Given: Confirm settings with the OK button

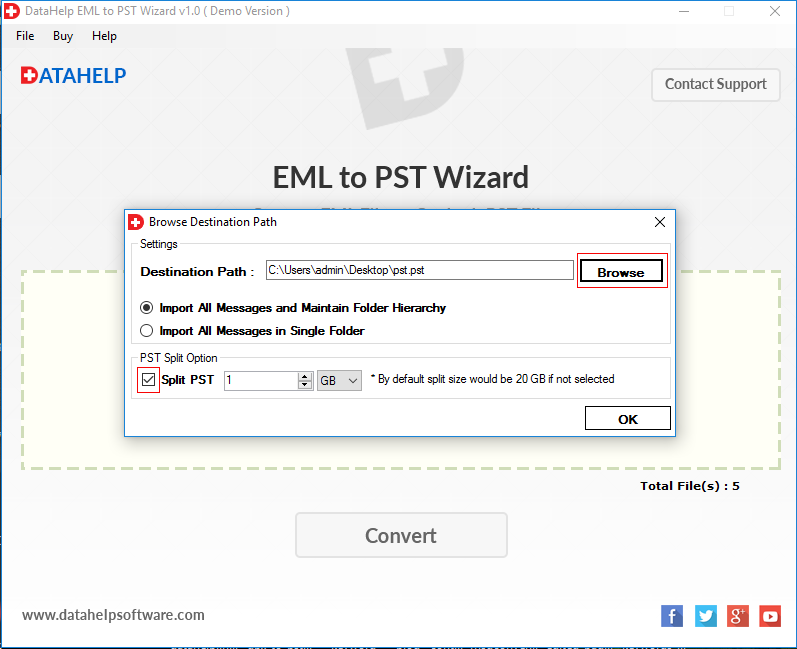Looking at the screenshot, I should pos(627,418).
